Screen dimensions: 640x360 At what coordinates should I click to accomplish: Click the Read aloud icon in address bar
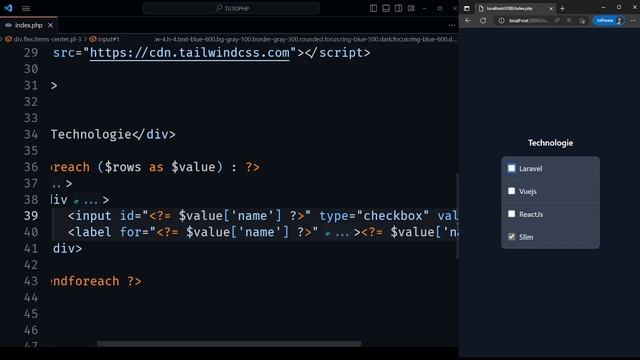pyautogui.click(x=557, y=20)
